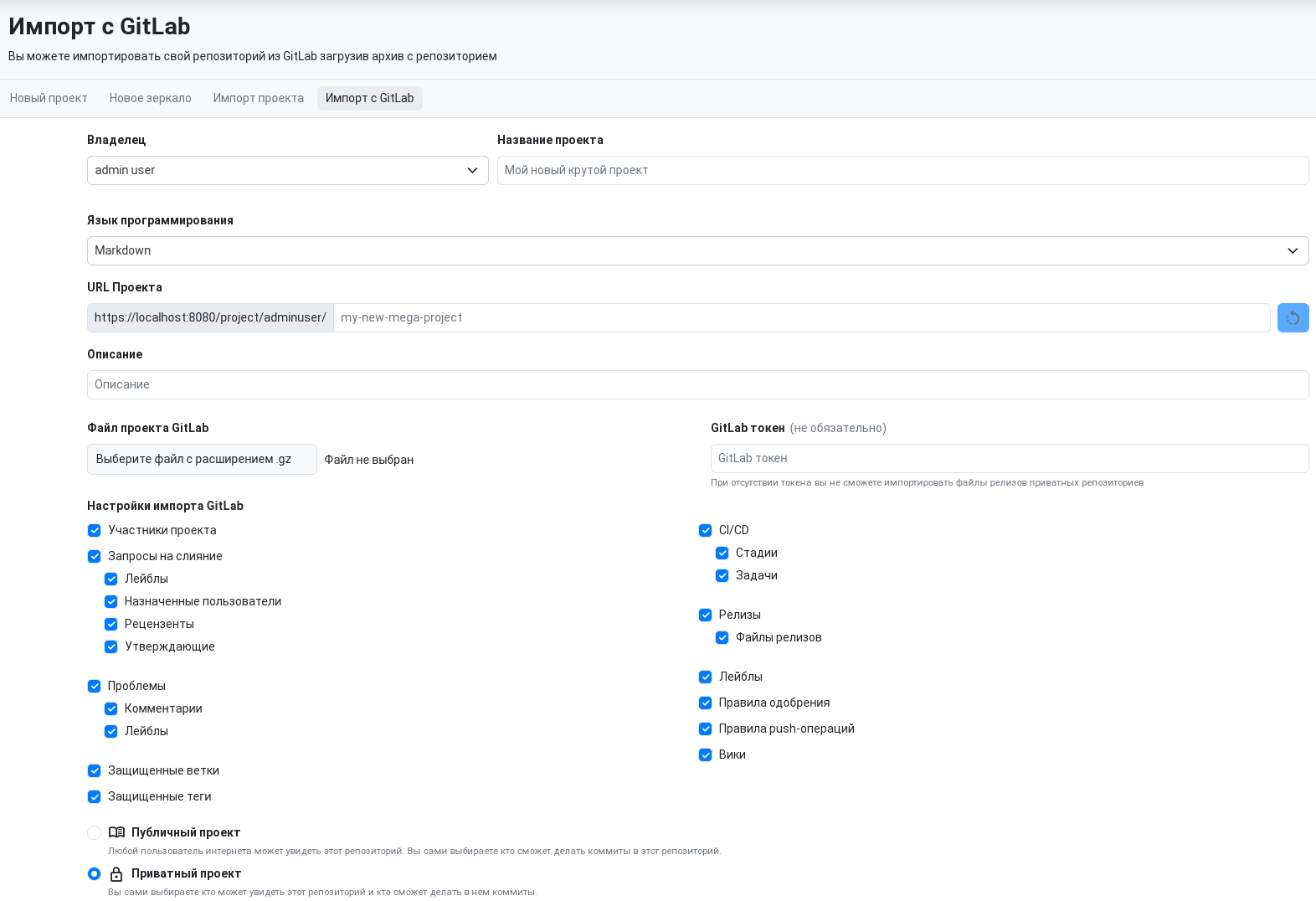
Task: Uncheck the Релизы checkbox
Action: point(706,615)
